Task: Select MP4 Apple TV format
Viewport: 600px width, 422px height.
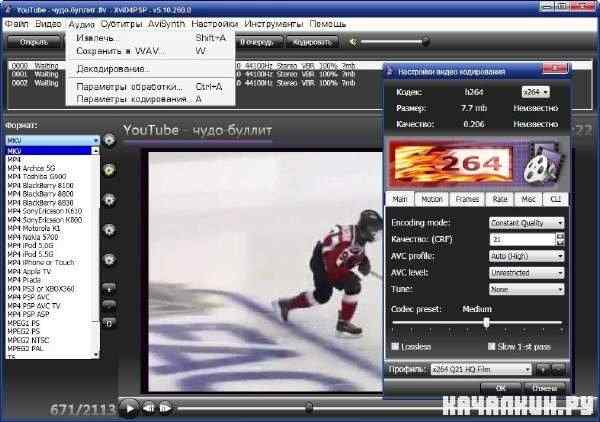Action: point(49,271)
